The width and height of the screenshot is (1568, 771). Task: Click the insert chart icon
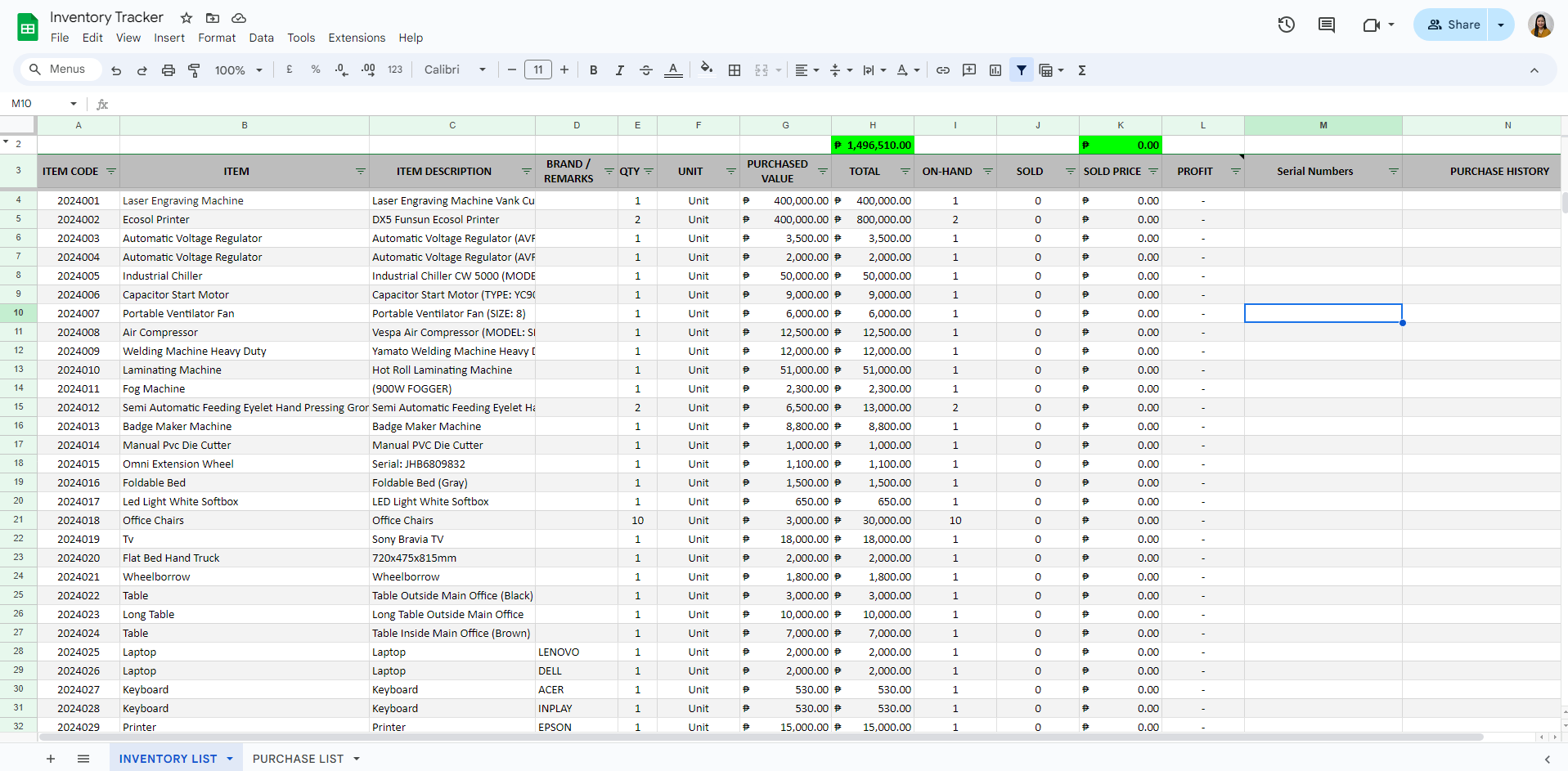point(995,70)
